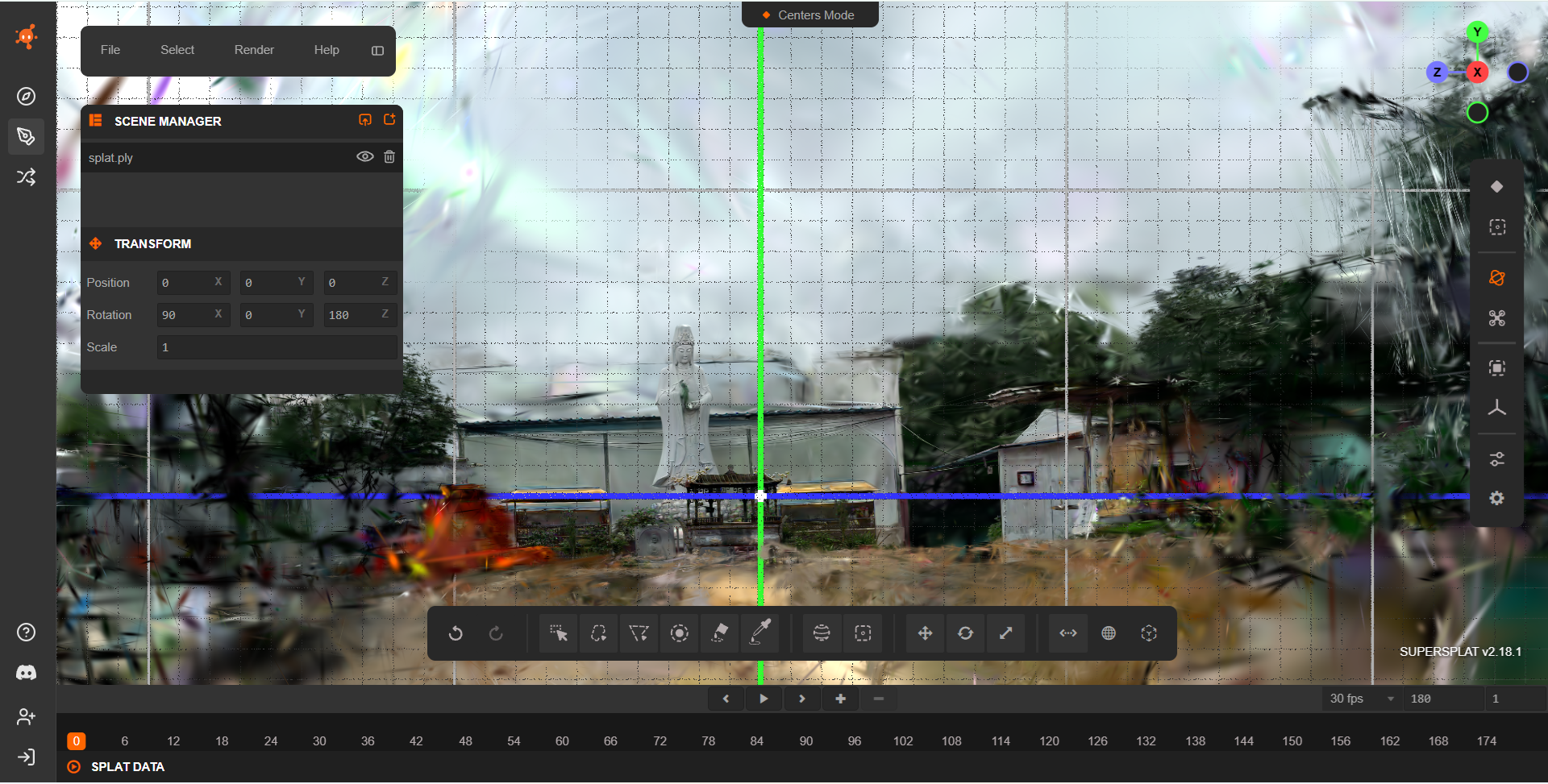The width and height of the screenshot is (1548, 784).
Task: Open the Discord link in the sidebar
Action: (x=26, y=673)
